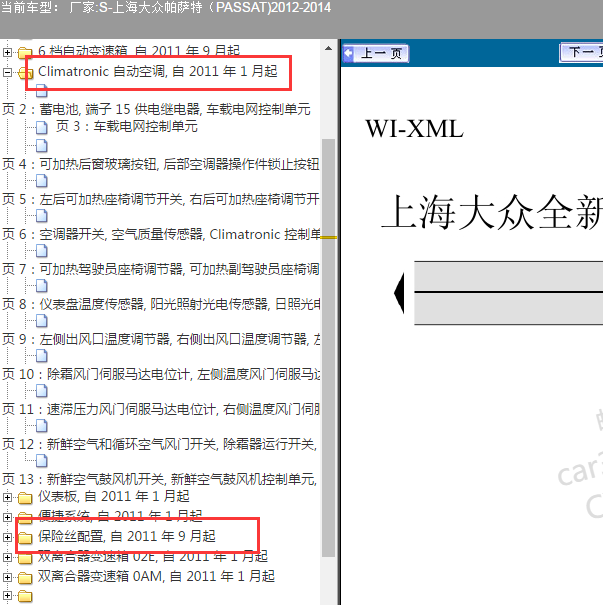603x605 pixels.
Task: Click the page icon for 页 13 新鲜空气鼓风机开关
Action: (x=42, y=461)
